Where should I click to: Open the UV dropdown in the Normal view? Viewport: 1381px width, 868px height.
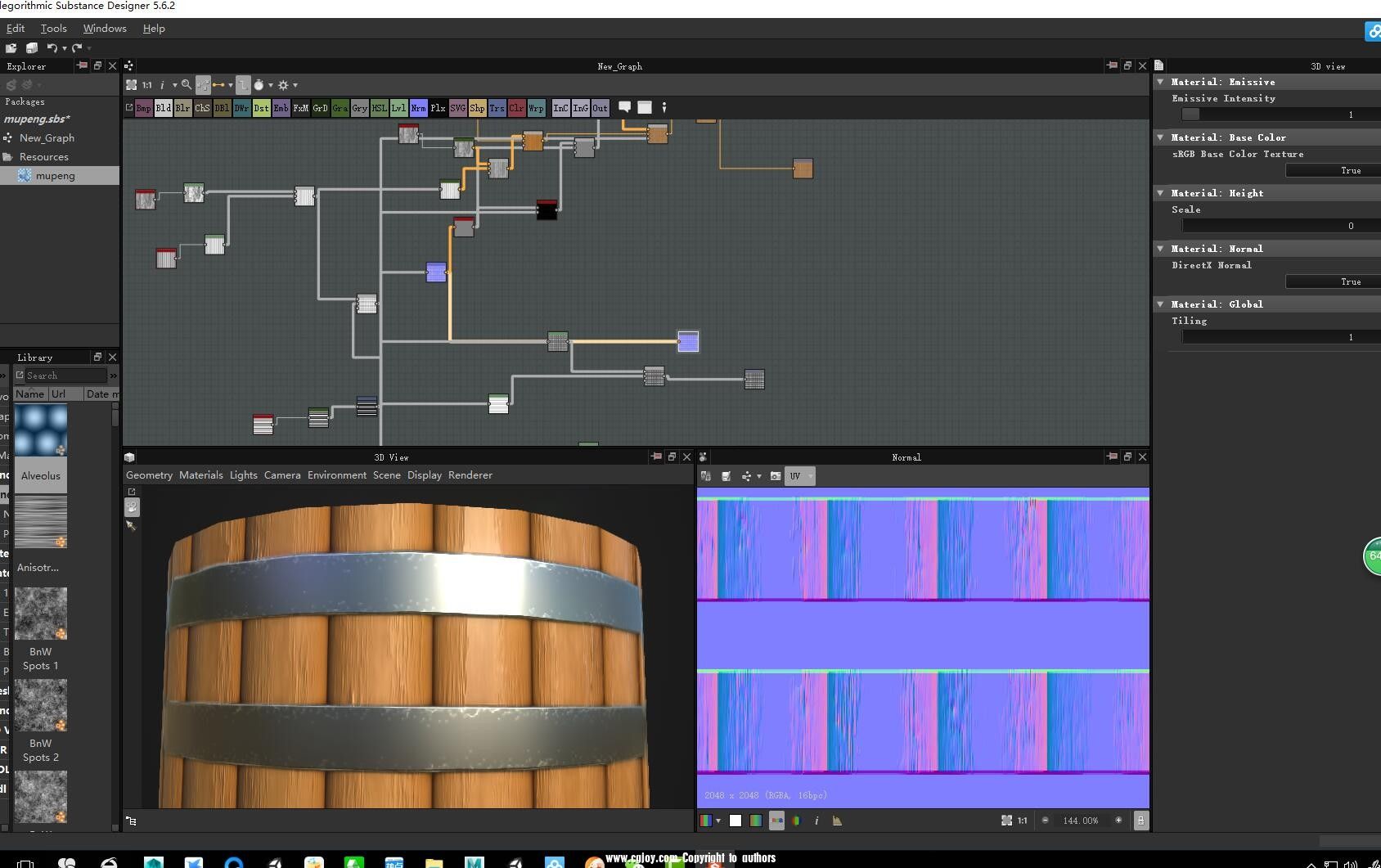click(800, 476)
